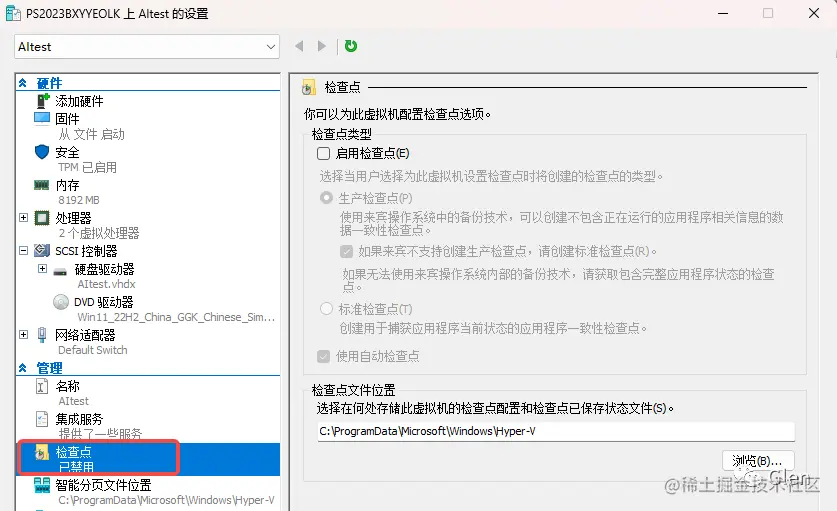The image size is (837, 511).
Task: Click the SCSI 控制器 icon
Action: pyautogui.click(x=42, y=250)
